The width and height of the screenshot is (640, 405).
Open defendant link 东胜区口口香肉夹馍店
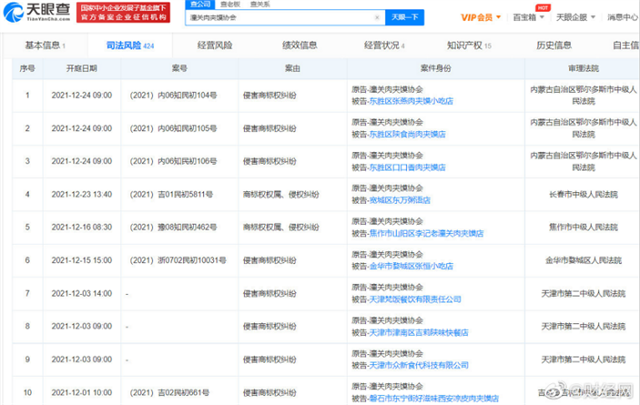407,167
